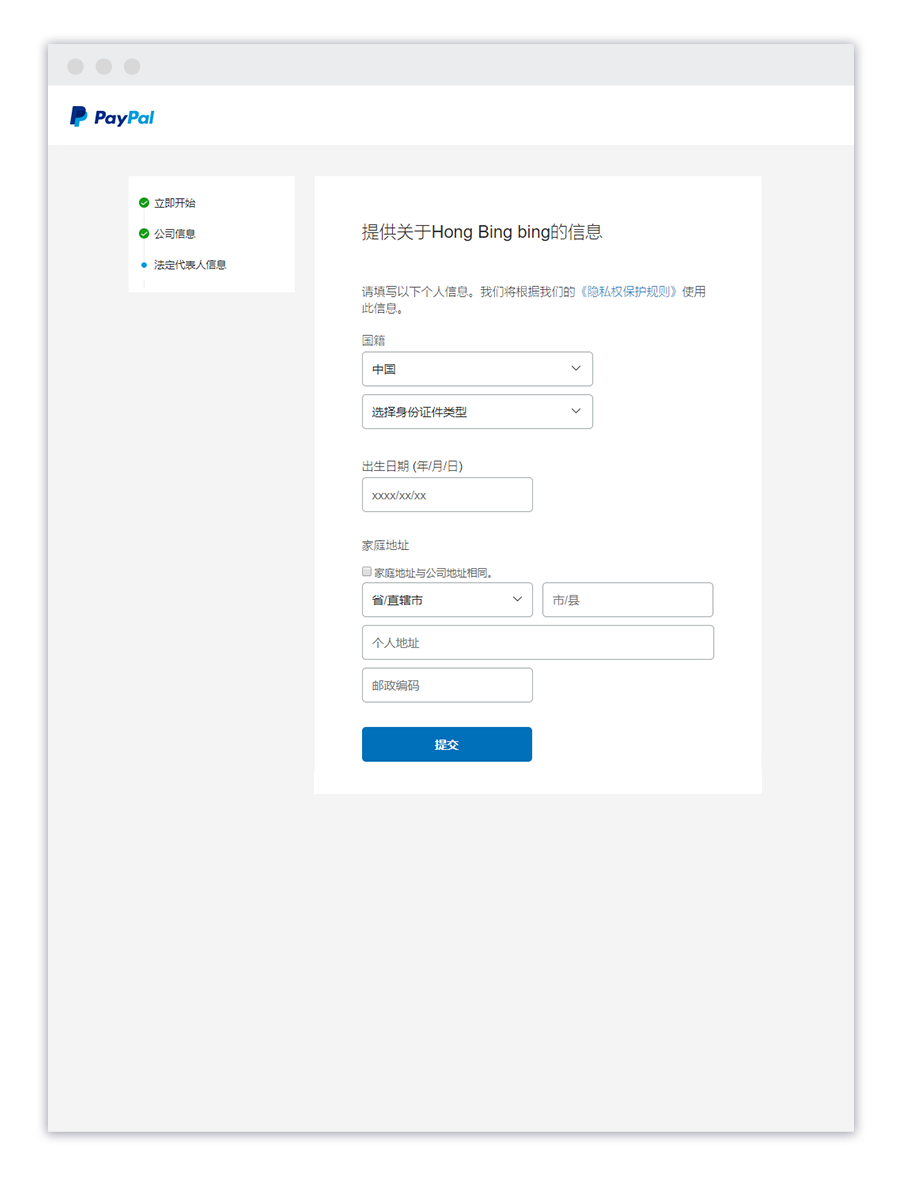Click the green checkmark beside 立即开始

[143, 202]
